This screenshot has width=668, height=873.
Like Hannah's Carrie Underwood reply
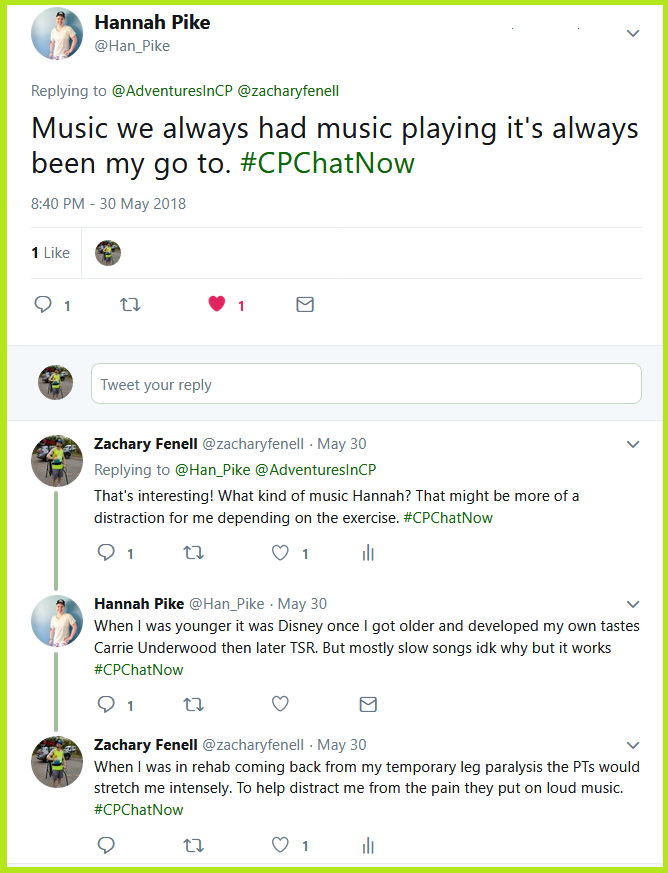pyautogui.click(x=281, y=704)
